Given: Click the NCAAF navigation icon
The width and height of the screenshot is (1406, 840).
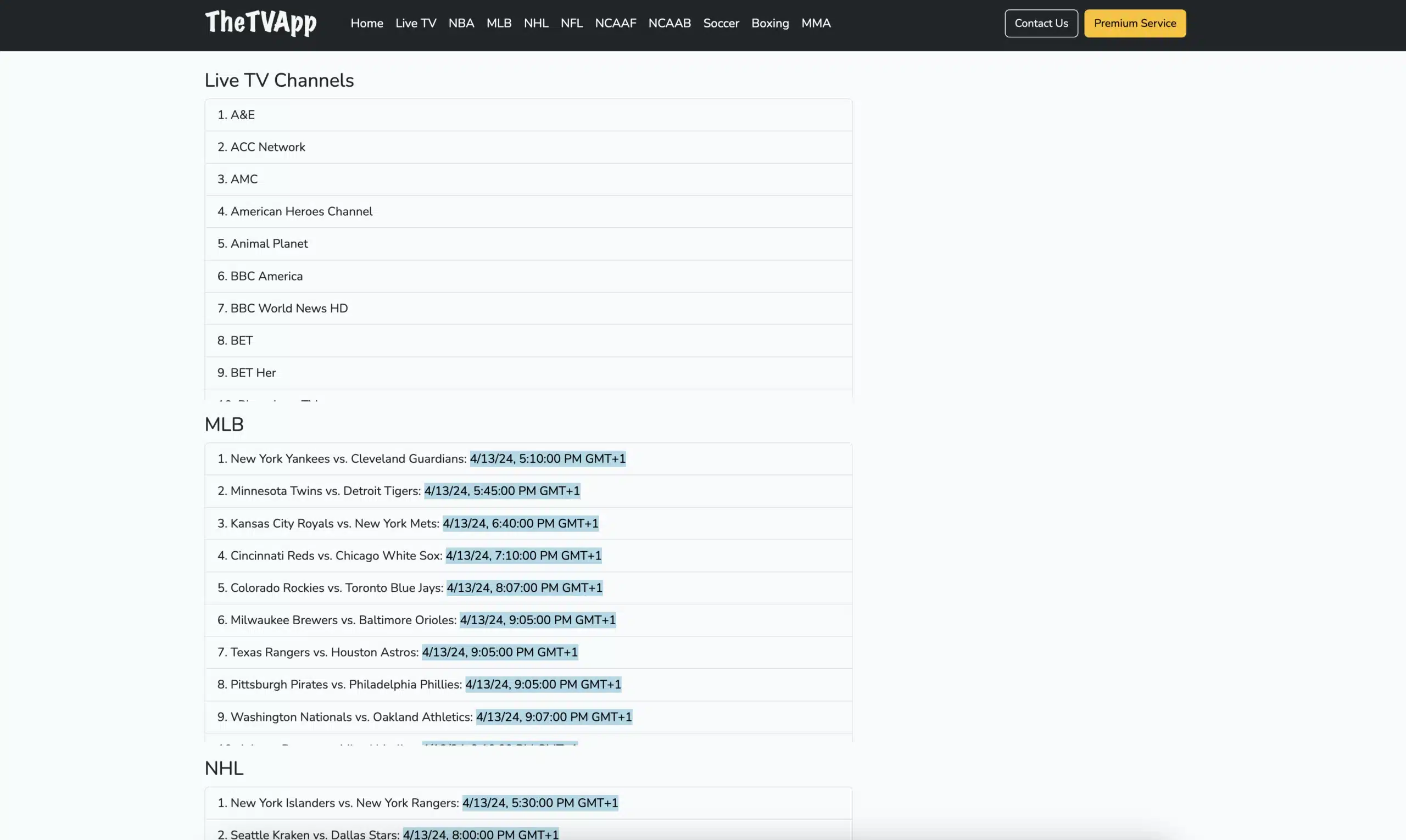Looking at the screenshot, I should 615,22.
